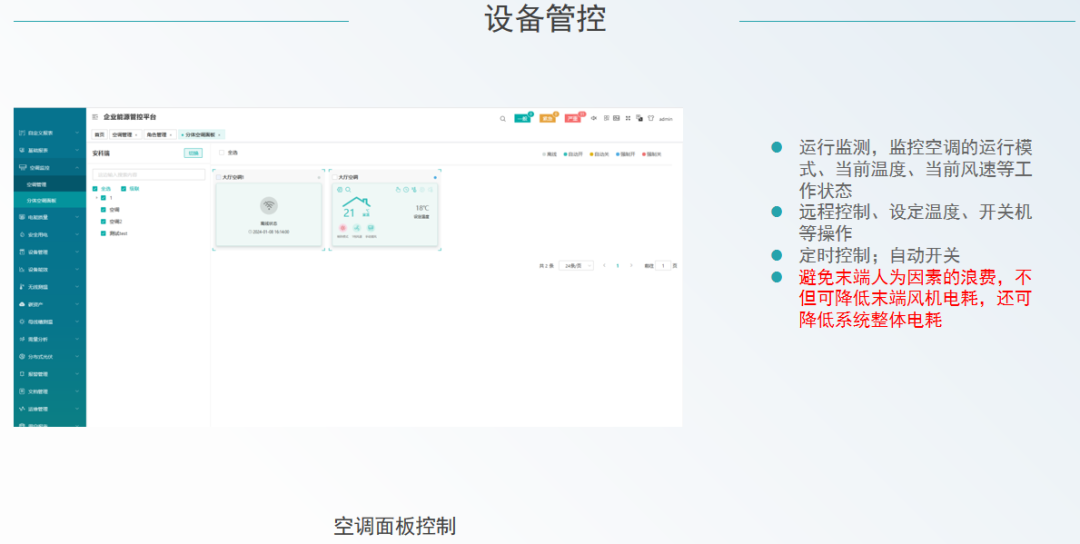1080x544 pixels.
Task: Check the 大厅空调 card checkbox
Action: click(335, 177)
